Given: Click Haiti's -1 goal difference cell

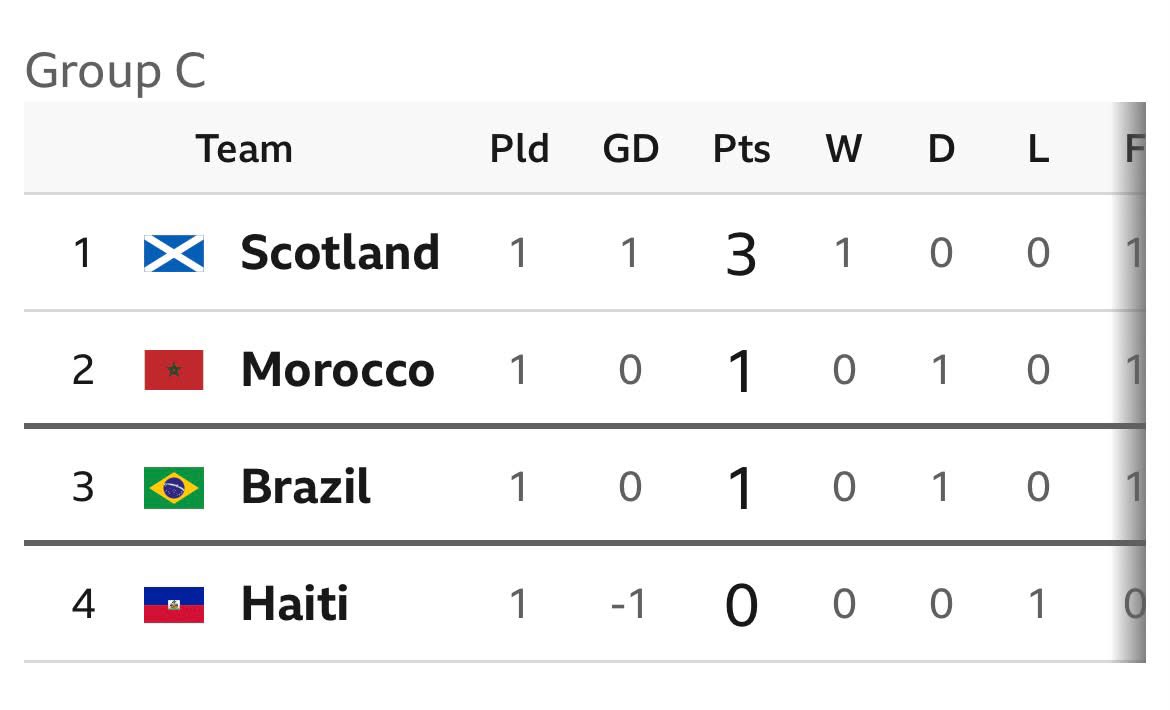Looking at the screenshot, I should pos(628,604).
